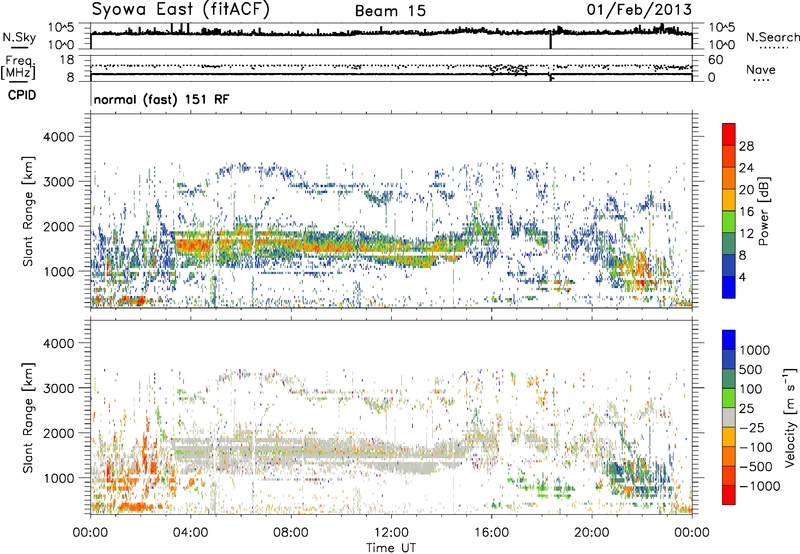Click the "20" power color bar label

tap(746, 190)
